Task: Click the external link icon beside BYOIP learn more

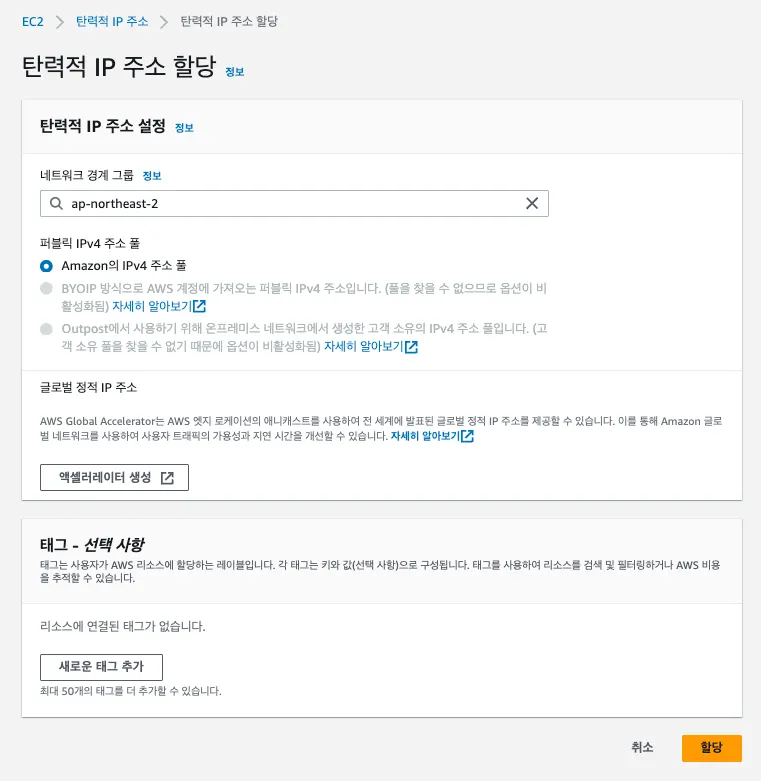Action: pos(200,306)
